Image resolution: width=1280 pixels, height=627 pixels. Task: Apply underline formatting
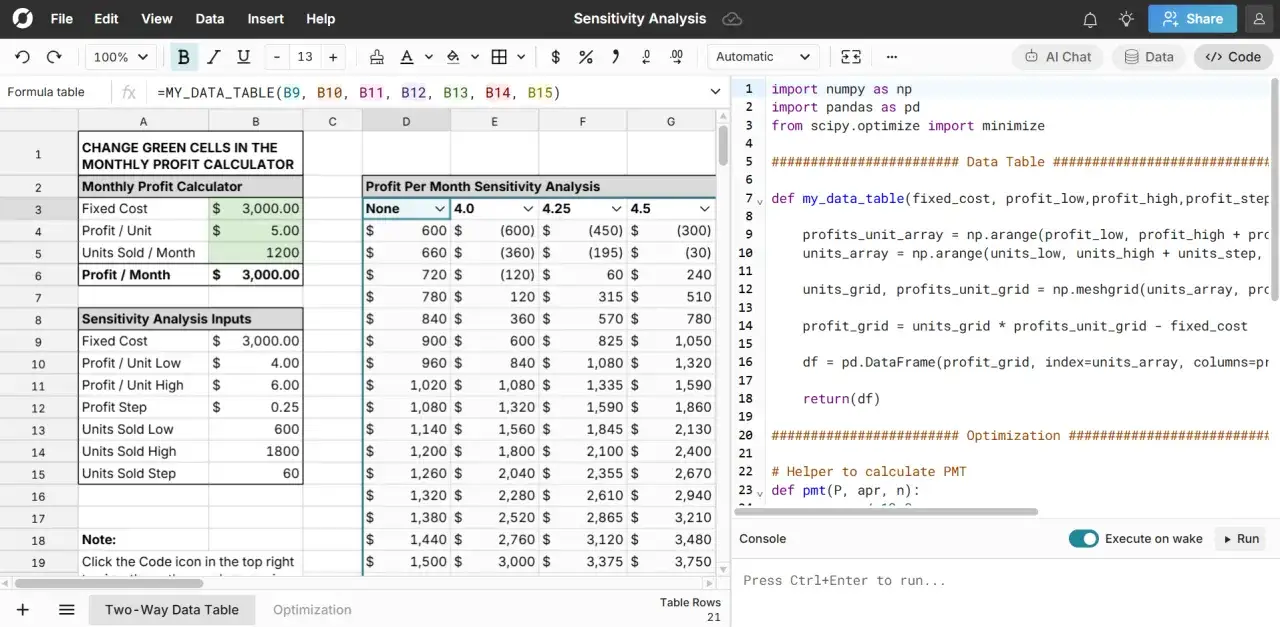click(x=243, y=57)
